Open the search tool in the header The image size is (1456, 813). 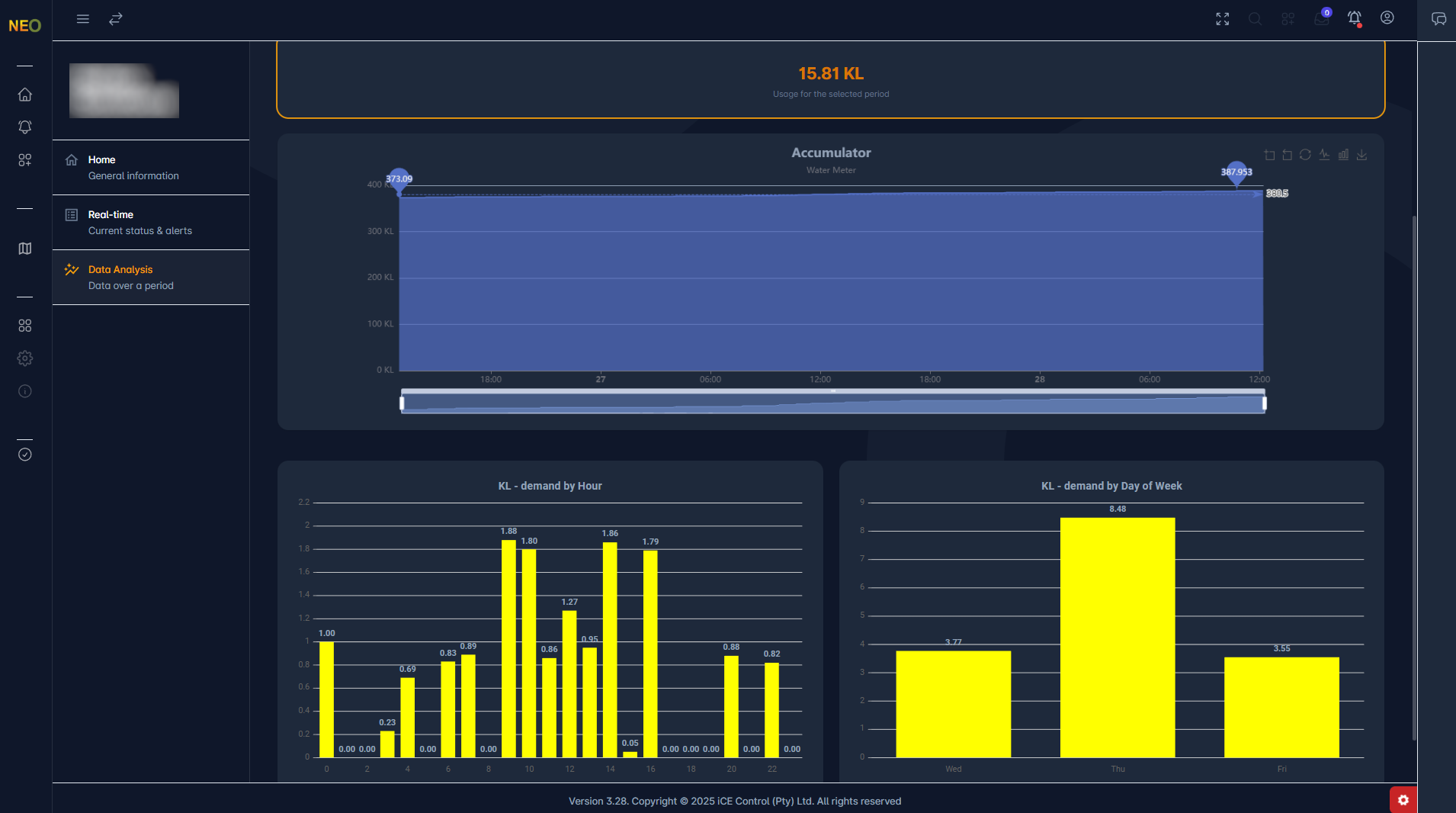[1256, 19]
